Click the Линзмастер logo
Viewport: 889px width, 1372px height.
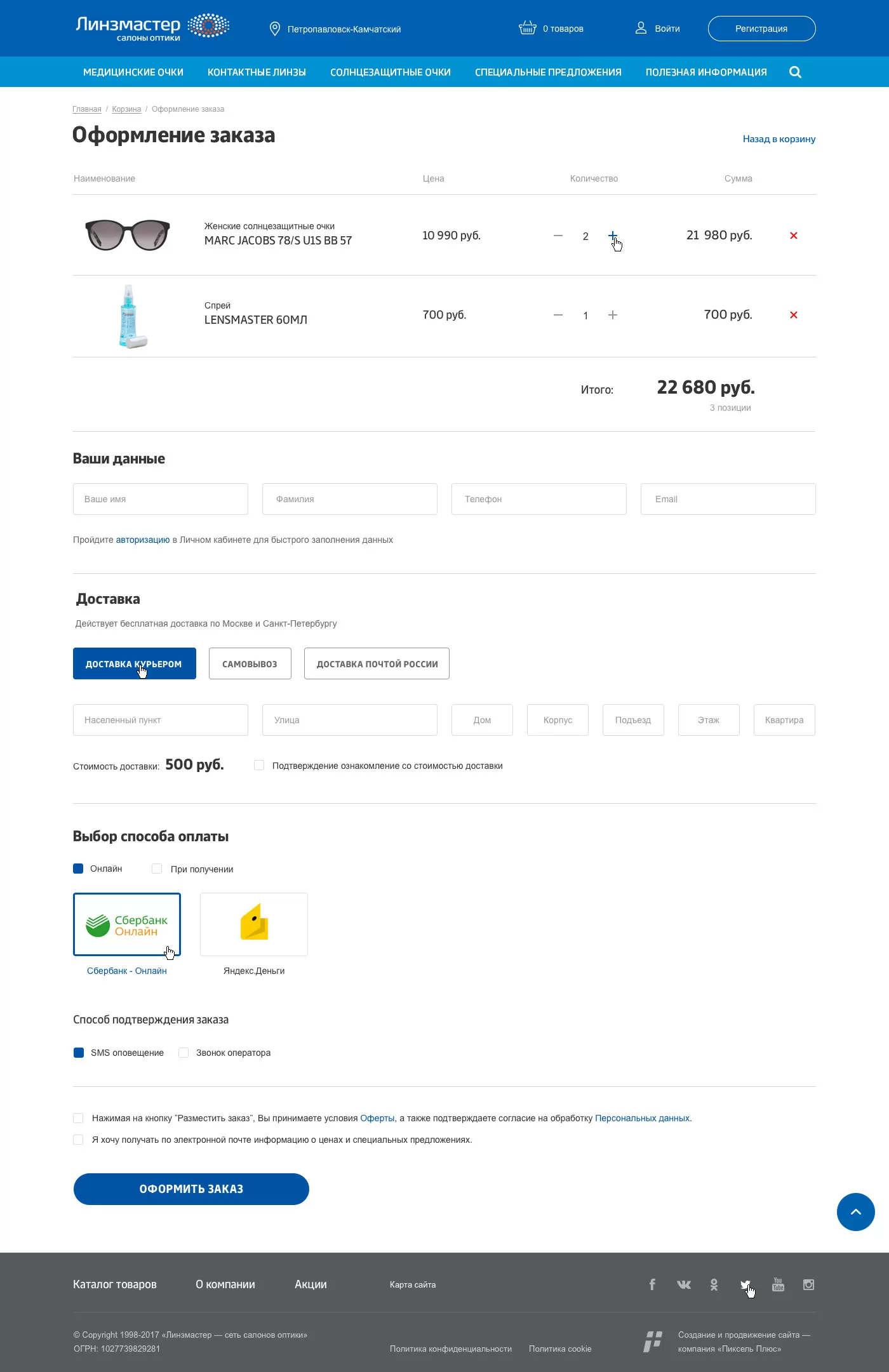[x=152, y=27]
